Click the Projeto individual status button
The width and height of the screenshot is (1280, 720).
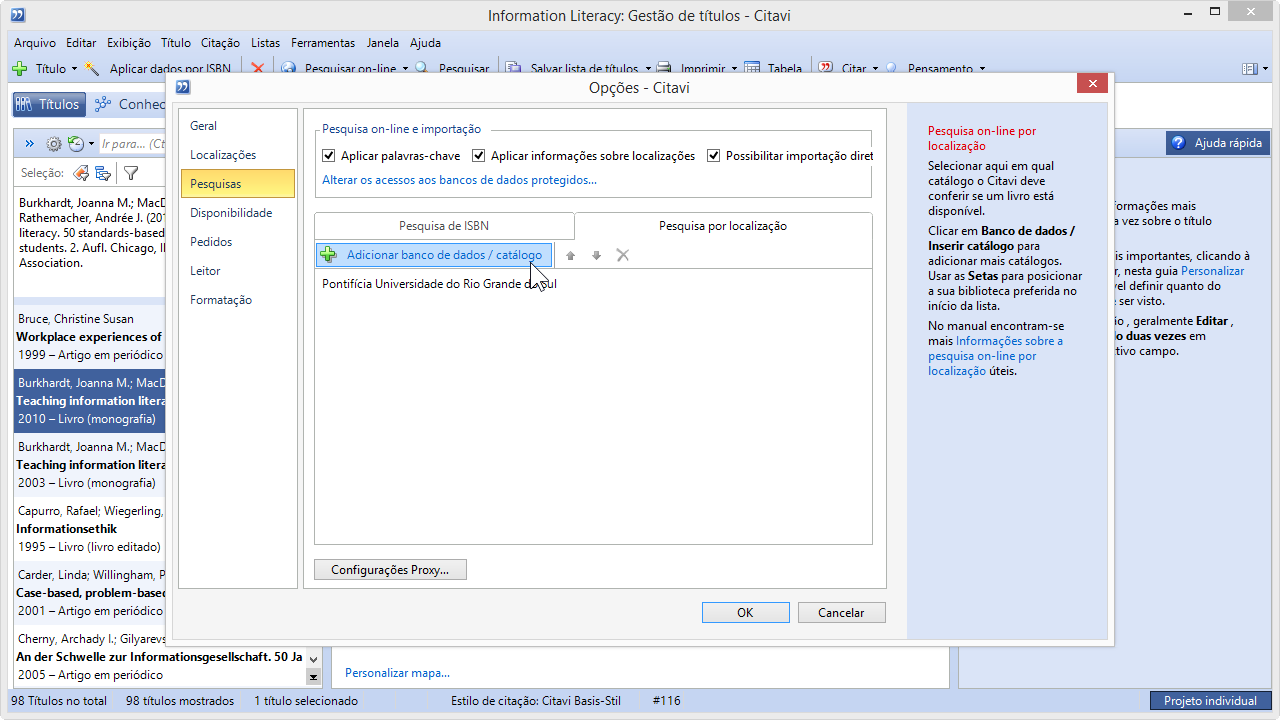pyautogui.click(x=1210, y=701)
